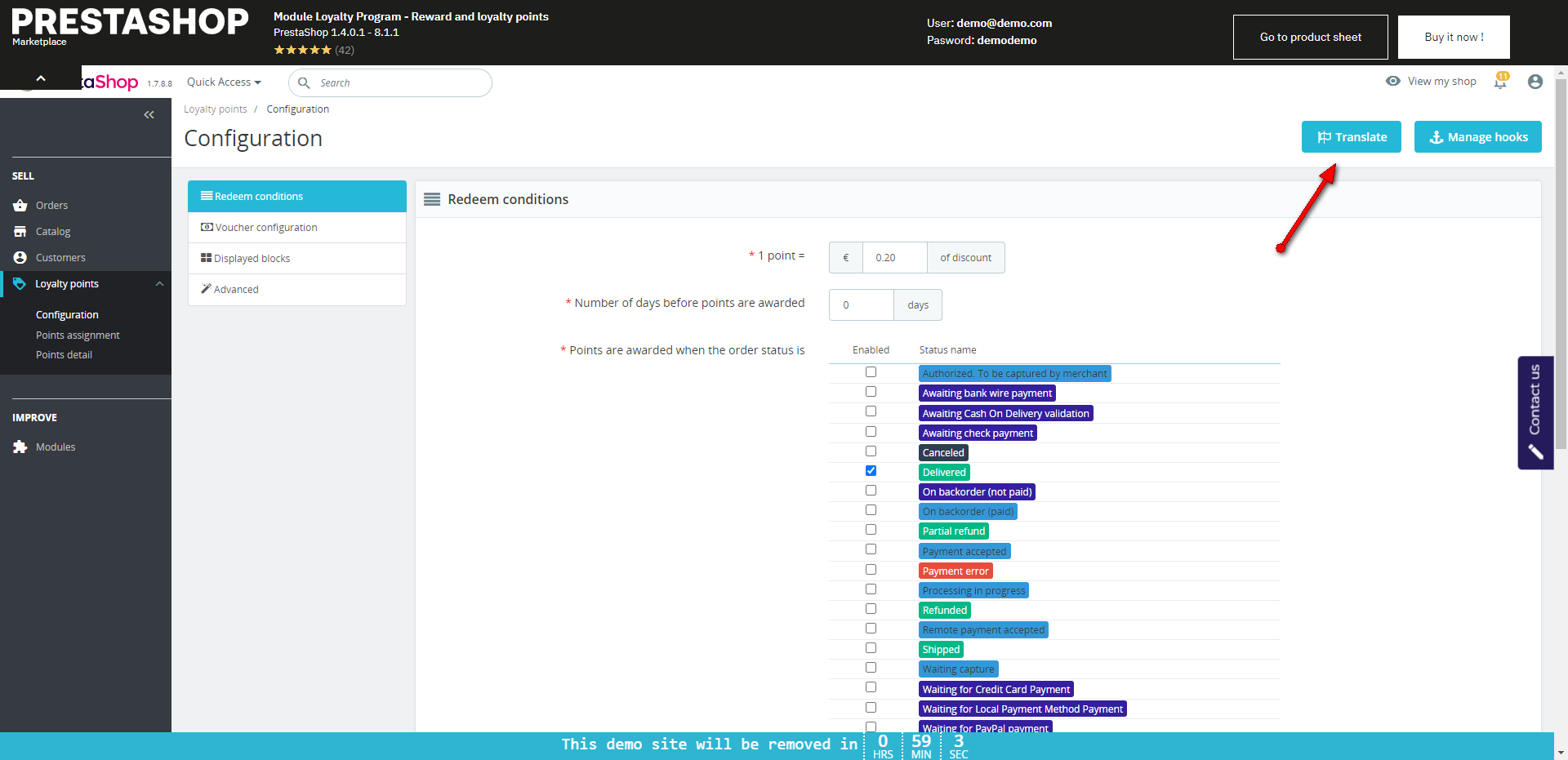
Task: Click the Voucher configuration money icon
Action: [207, 227]
